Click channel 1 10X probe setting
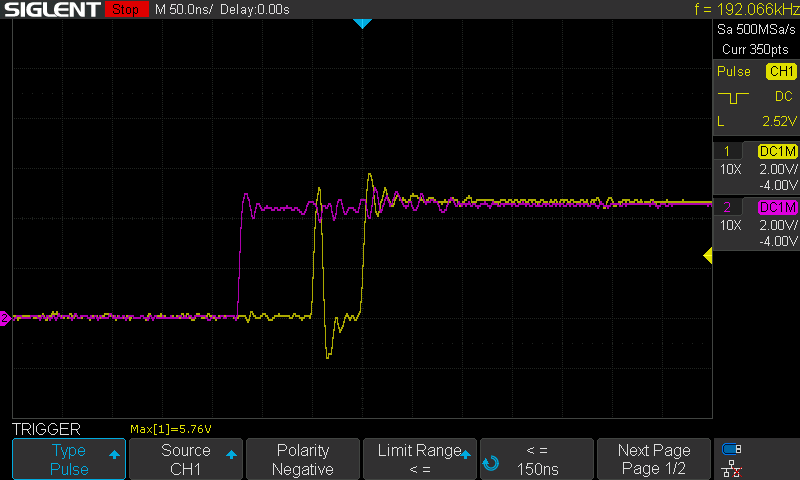 coord(730,169)
